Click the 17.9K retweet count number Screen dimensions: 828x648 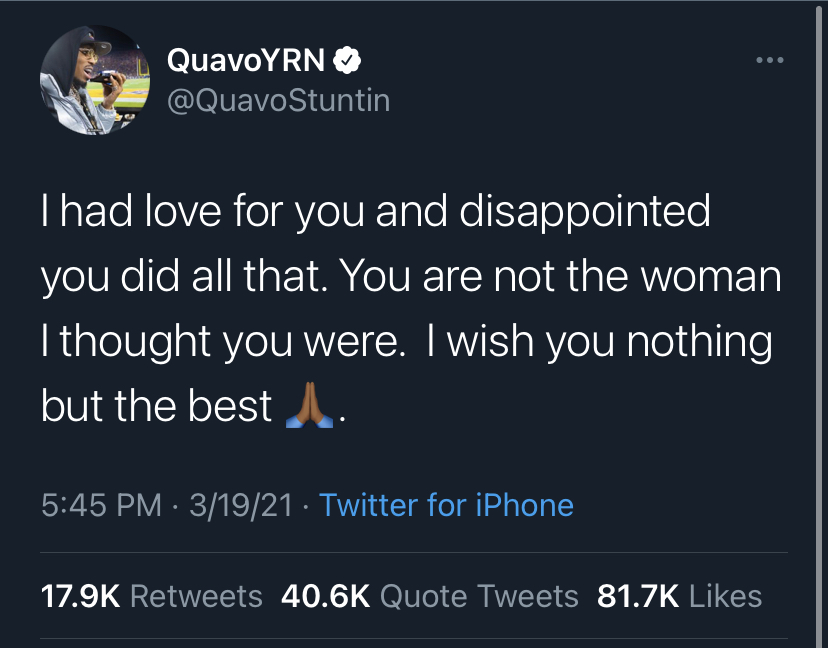point(80,597)
